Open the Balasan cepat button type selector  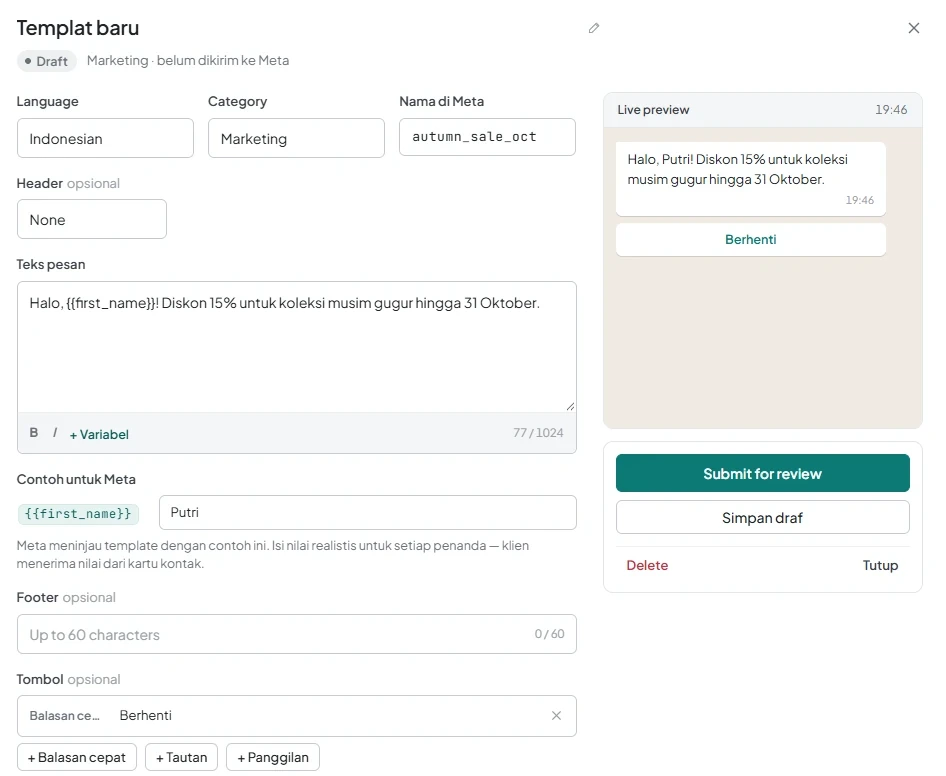point(65,716)
